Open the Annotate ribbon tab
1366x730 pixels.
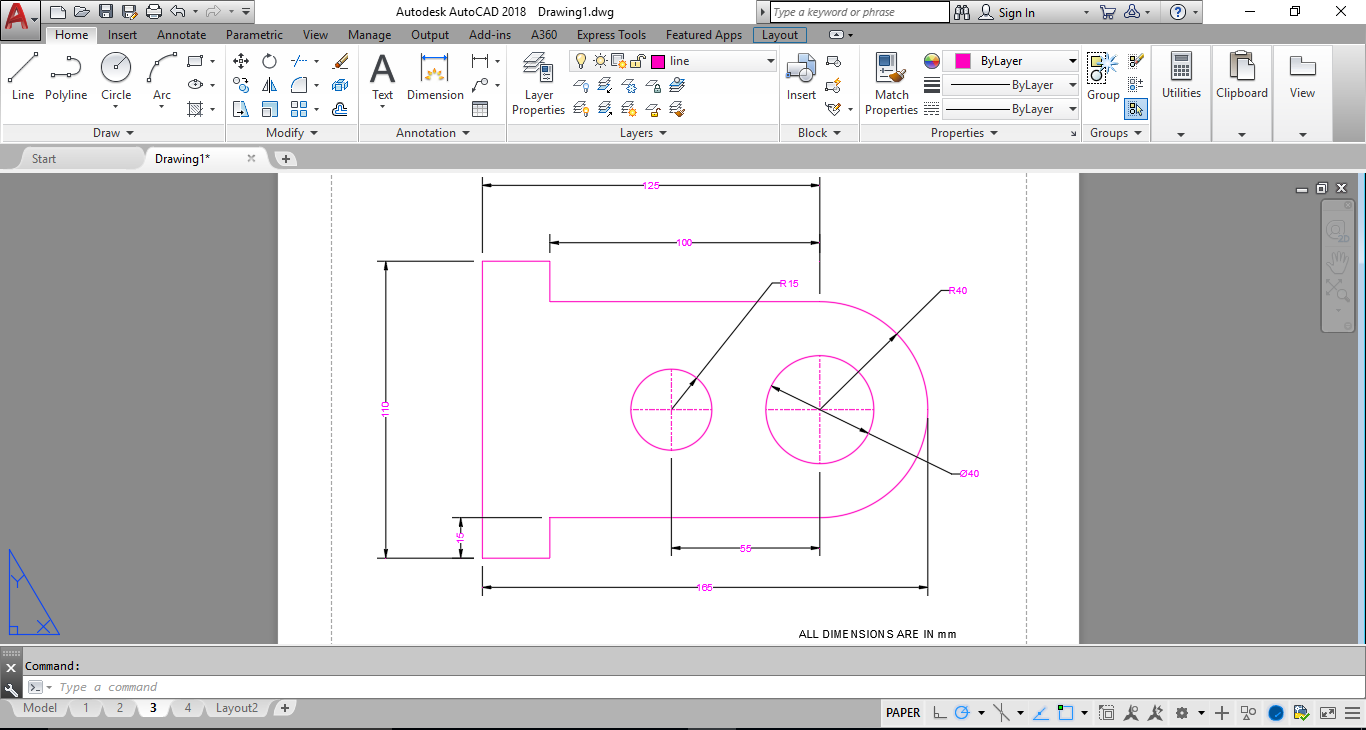181,35
